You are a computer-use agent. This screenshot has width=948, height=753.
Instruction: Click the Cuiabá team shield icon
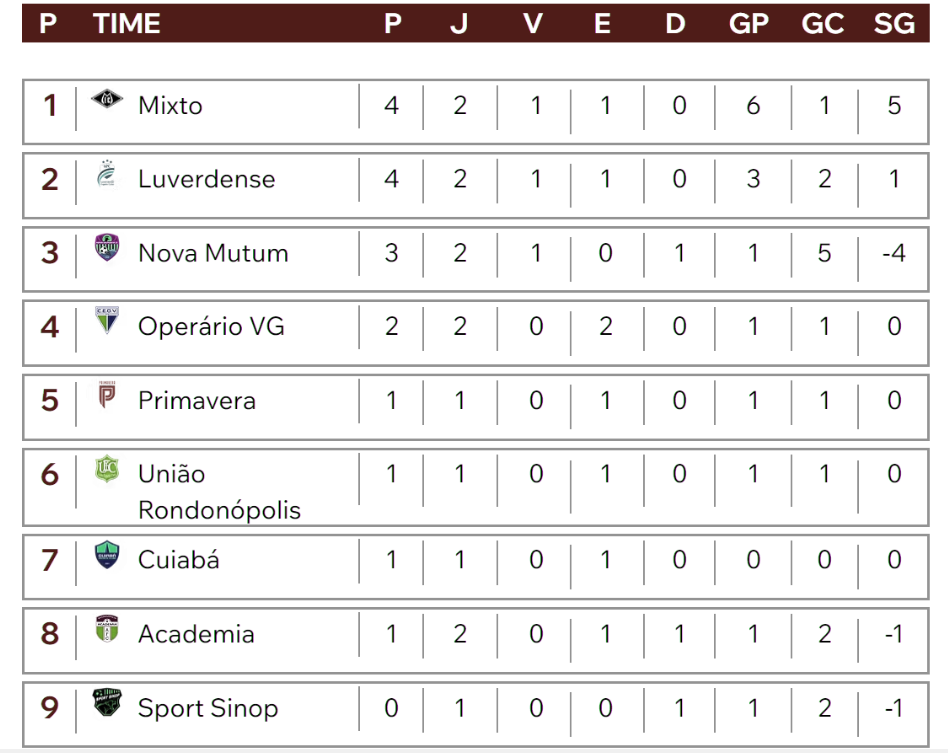click(x=107, y=555)
